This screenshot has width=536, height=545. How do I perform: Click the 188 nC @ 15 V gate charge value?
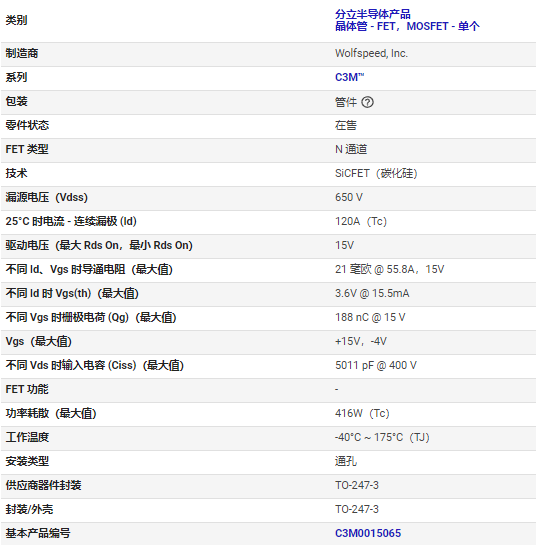tap(370, 317)
